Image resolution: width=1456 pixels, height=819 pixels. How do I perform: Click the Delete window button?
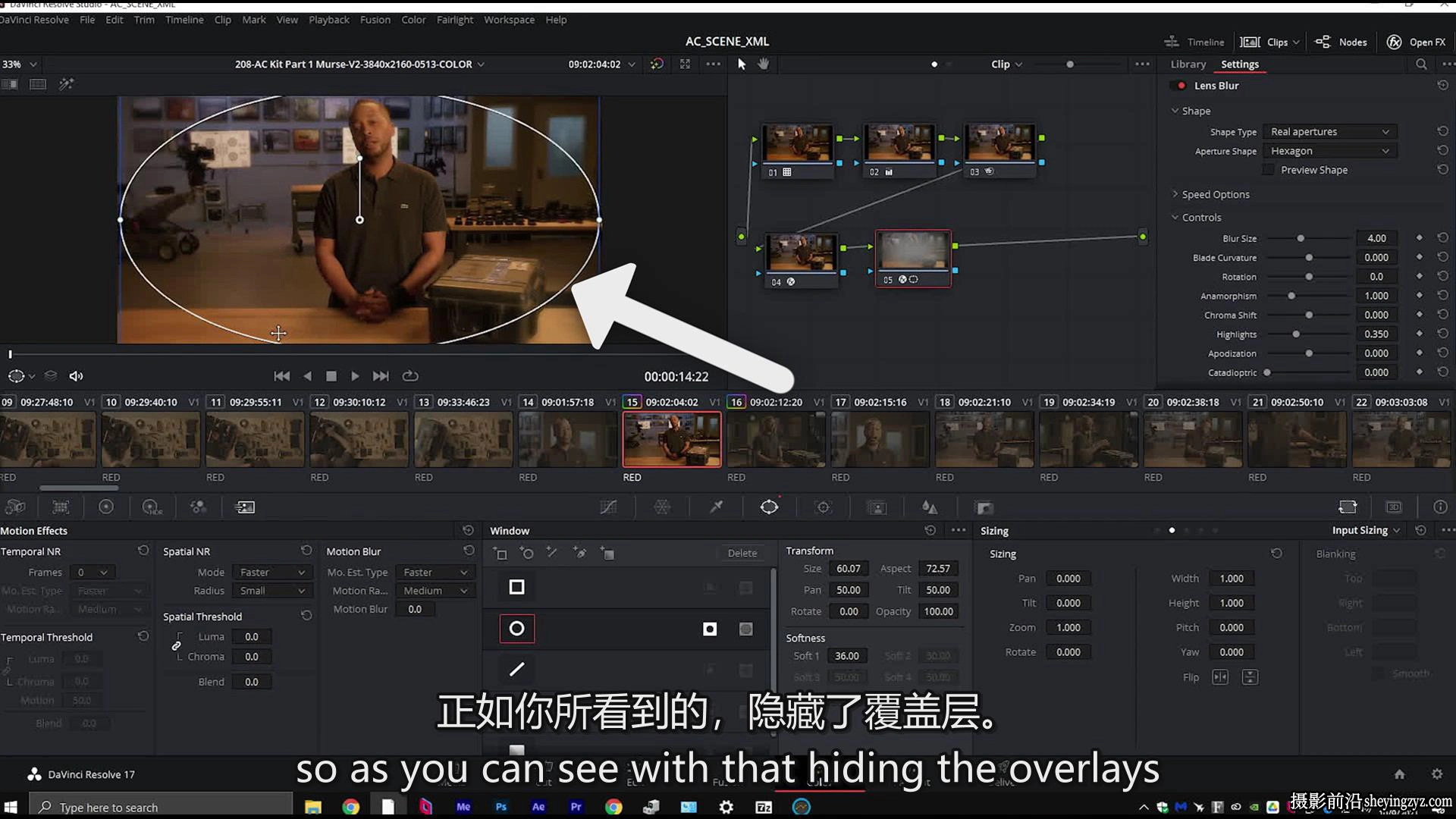point(742,553)
